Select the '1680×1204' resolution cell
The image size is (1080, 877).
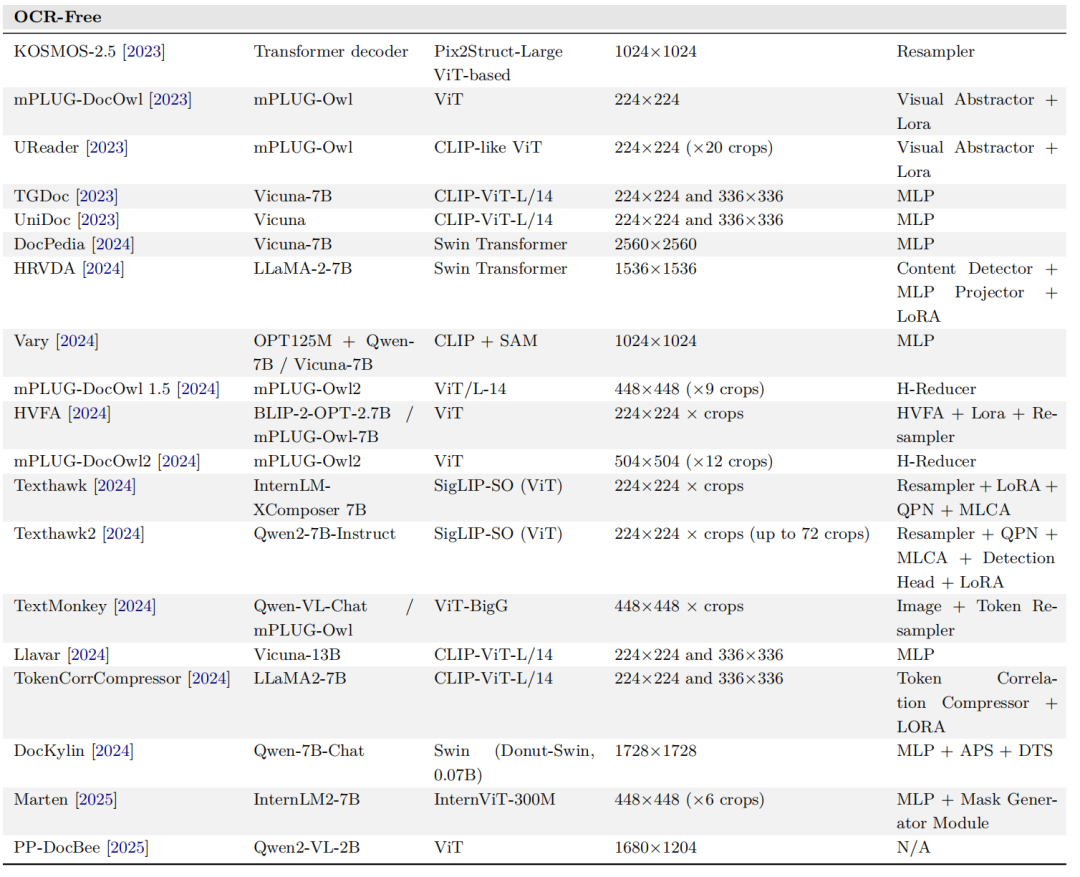[656, 847]
